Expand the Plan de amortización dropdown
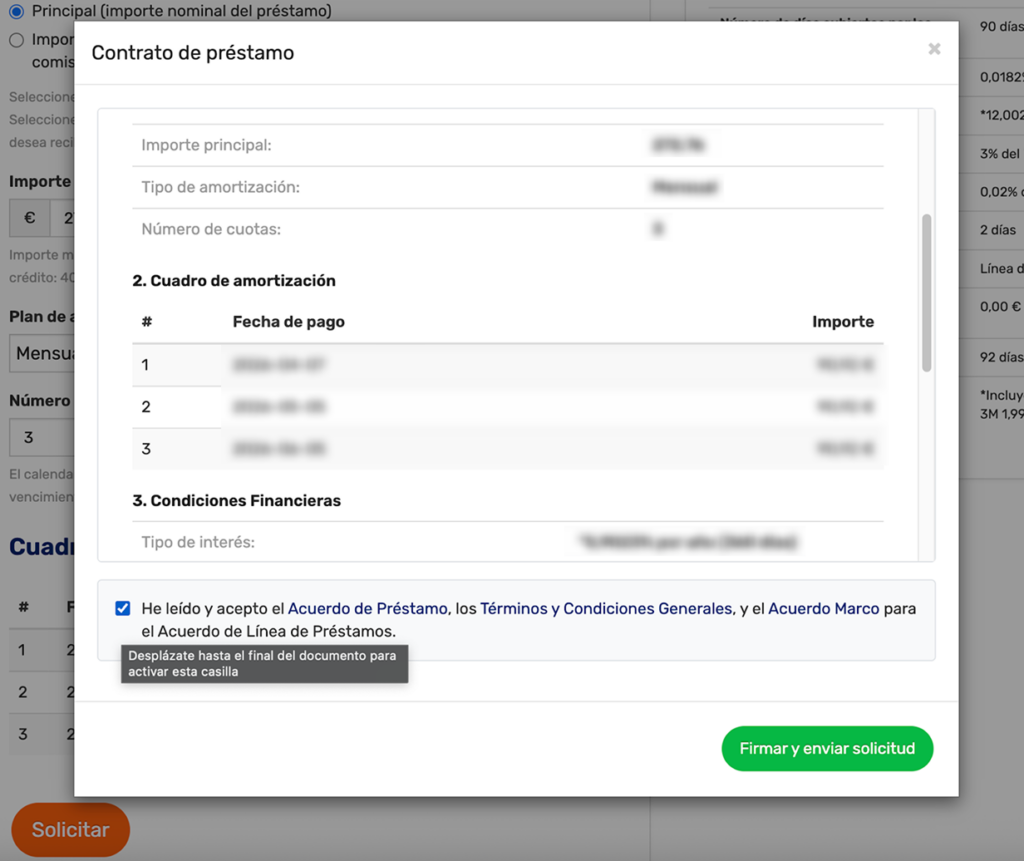The height and width of the screenshot is (861, 1024). [42, 353]
